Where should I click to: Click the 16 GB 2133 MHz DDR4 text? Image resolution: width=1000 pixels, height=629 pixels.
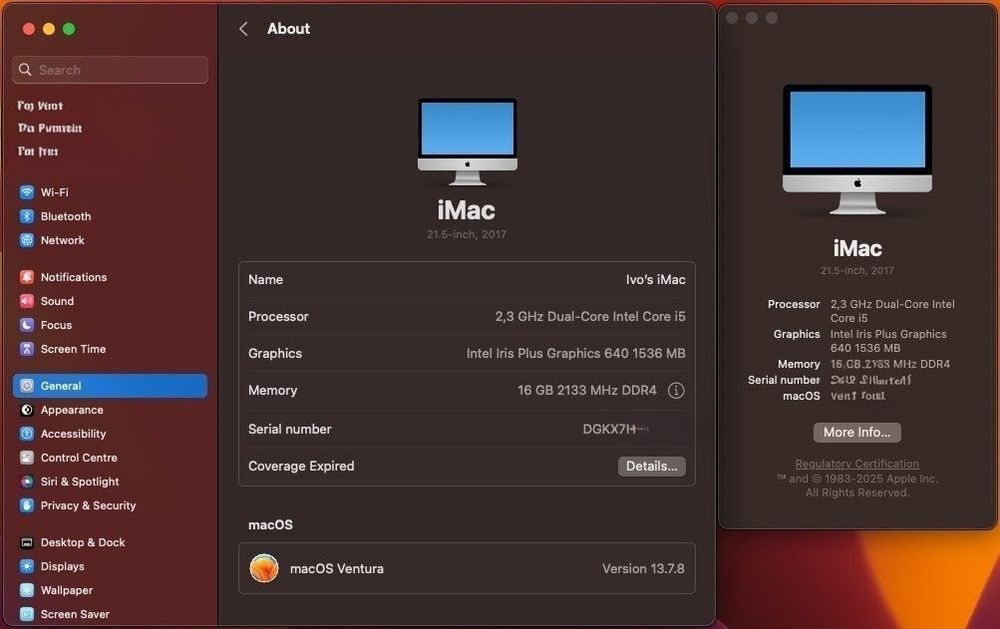coord(587,390)
